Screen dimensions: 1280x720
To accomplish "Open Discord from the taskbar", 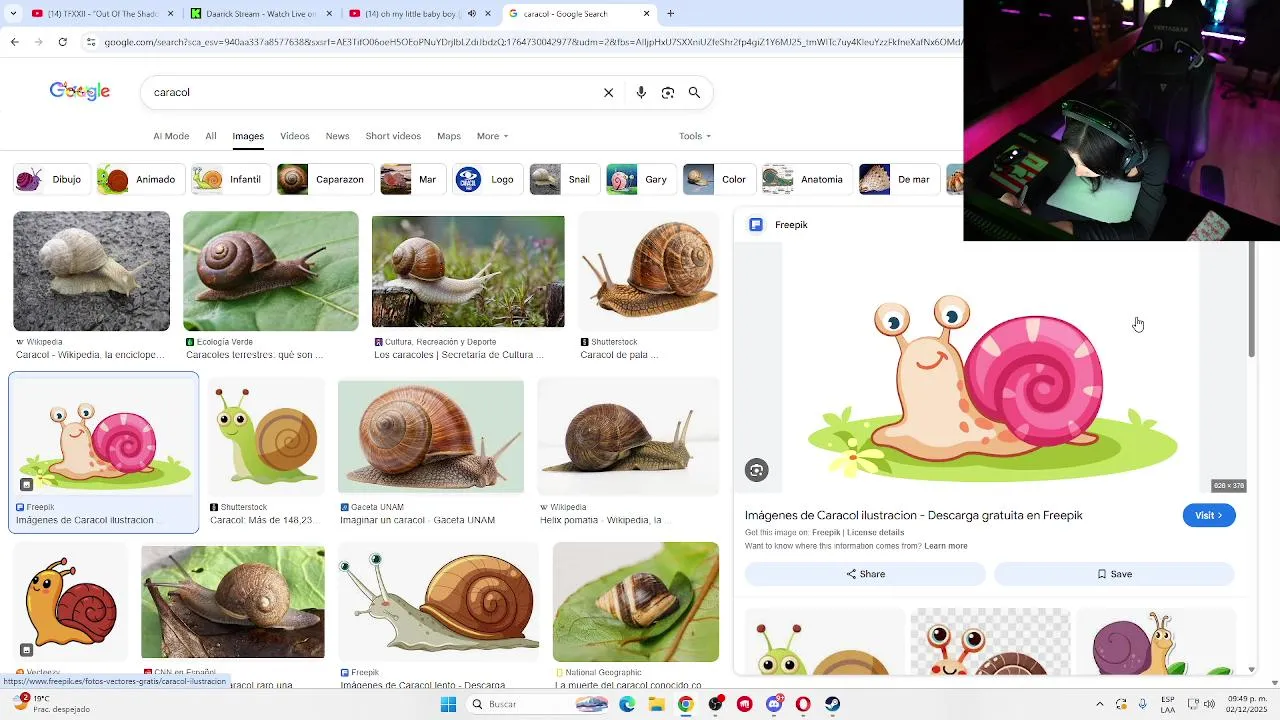I will click(774, 704).
